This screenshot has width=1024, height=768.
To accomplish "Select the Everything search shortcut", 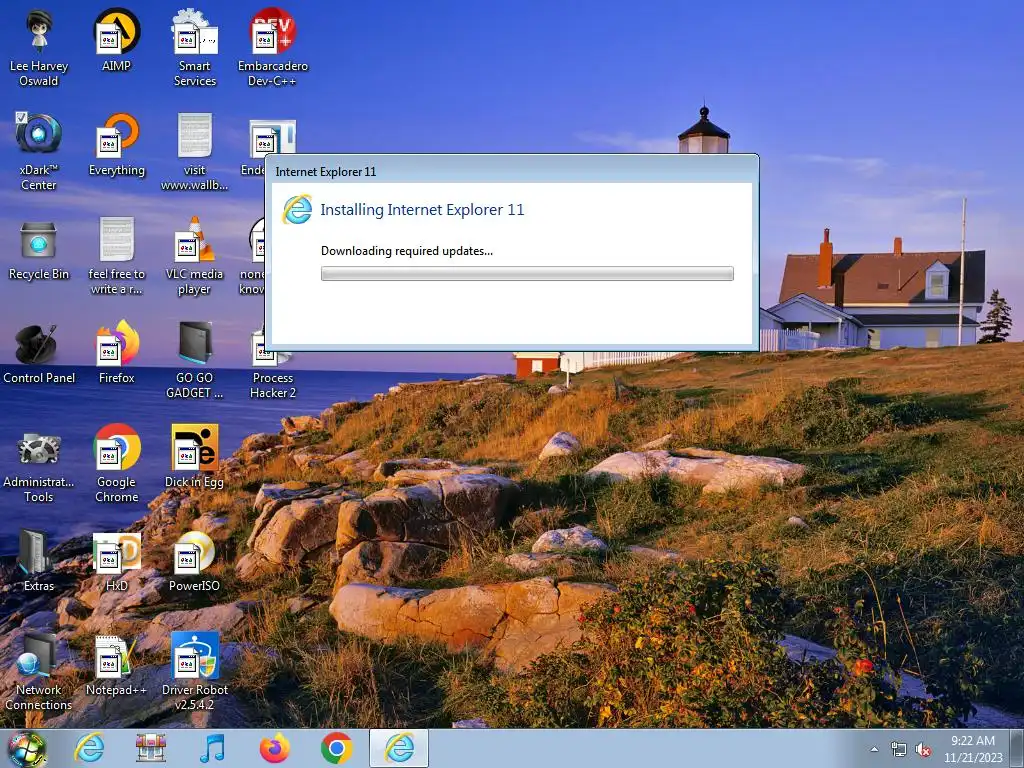I will coord(116,144).
